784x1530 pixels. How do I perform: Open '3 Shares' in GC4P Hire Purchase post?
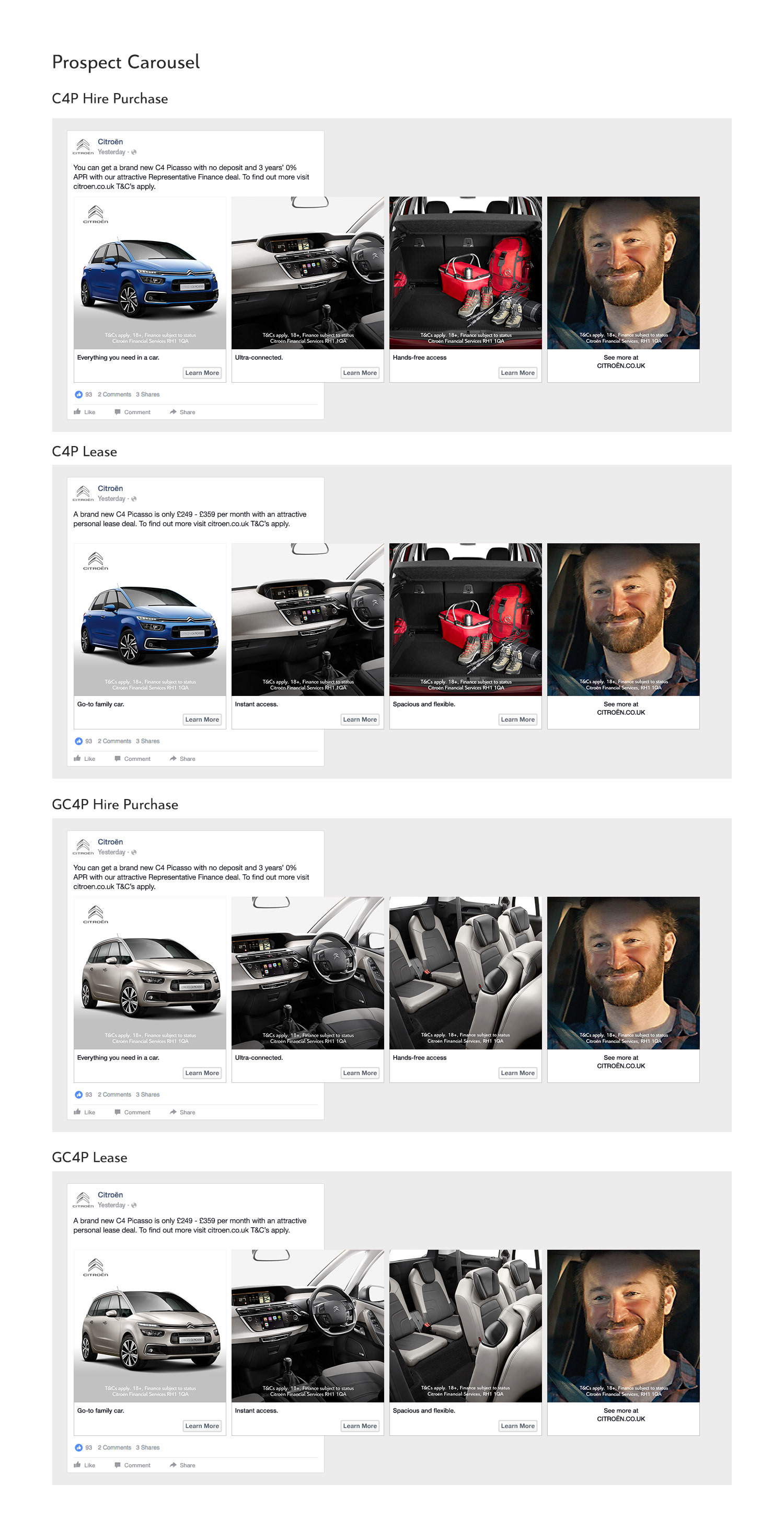pyautogui.click(x=147, y=1094)
